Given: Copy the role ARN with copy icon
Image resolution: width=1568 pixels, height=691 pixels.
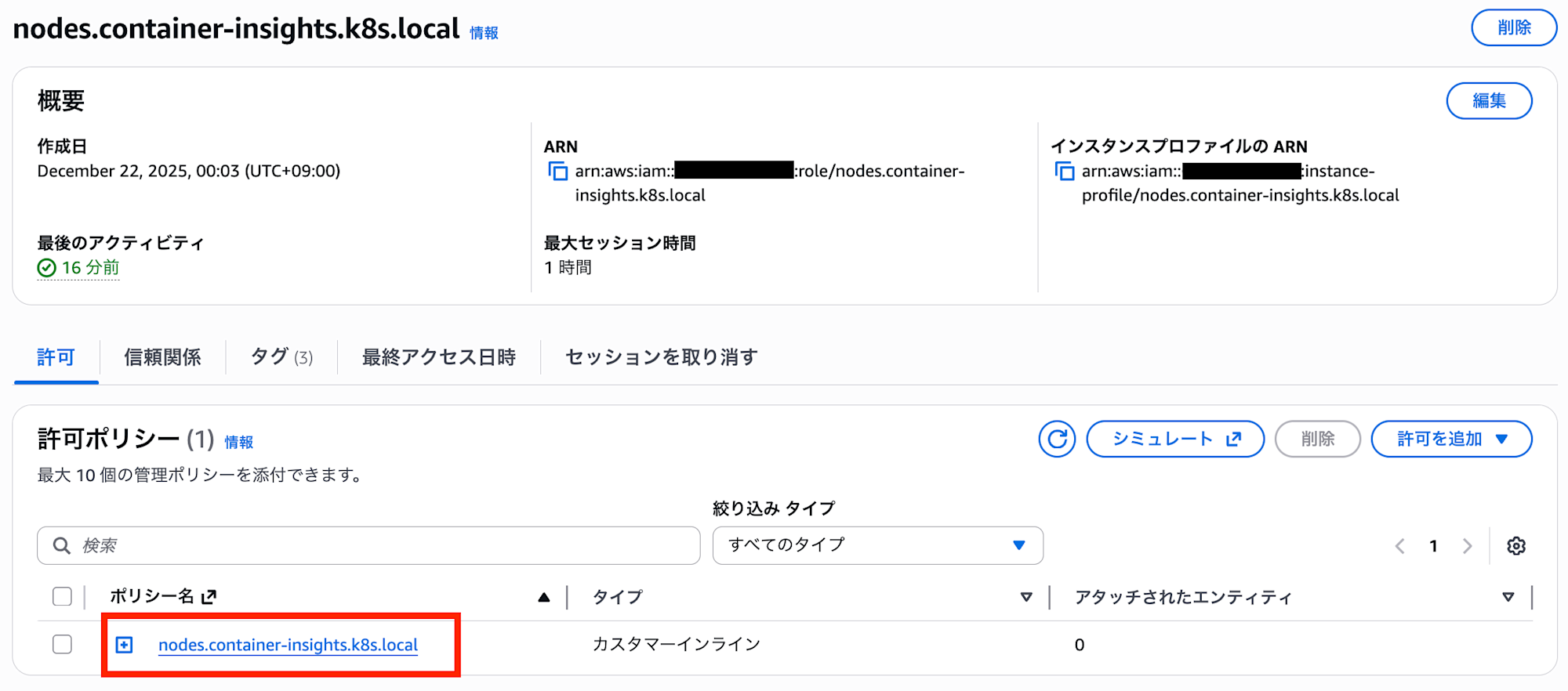Looking at the screenshot, I should [557, 171].
